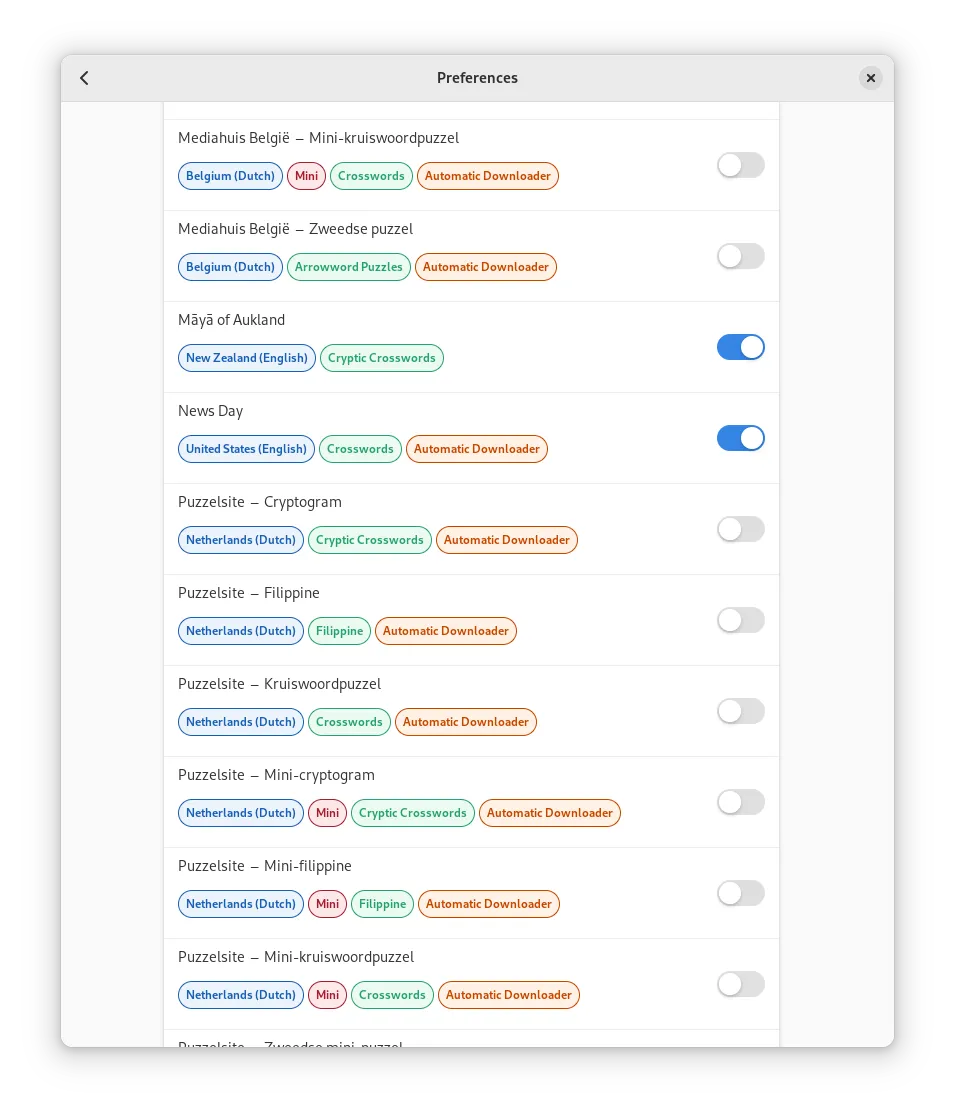Turn off the News Day switch
The width and height of the screenshot is (955, 1114).
coord(740,438)
